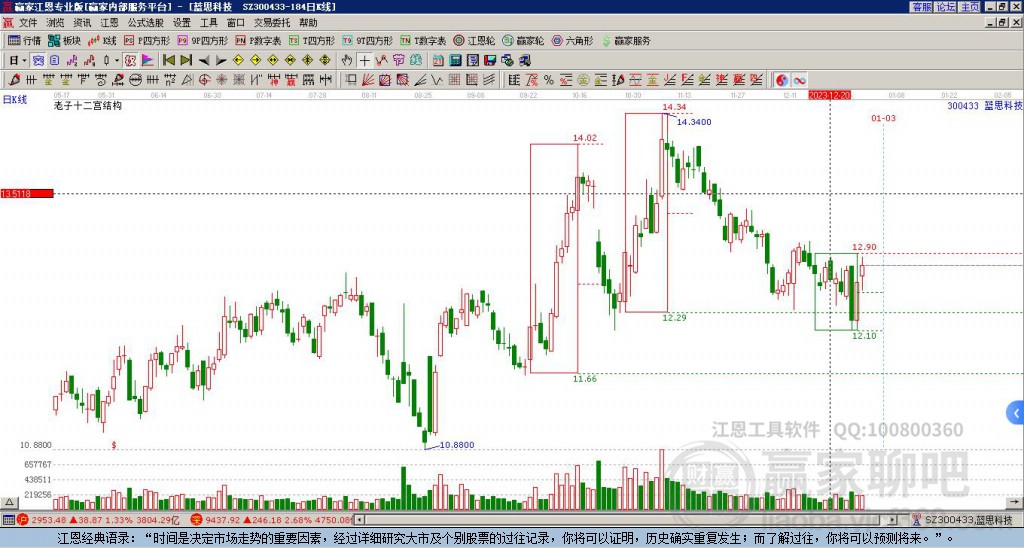This screenshot has height=548, width=1024.
Task: Open the calendar date icon
Action: (438, 61)
